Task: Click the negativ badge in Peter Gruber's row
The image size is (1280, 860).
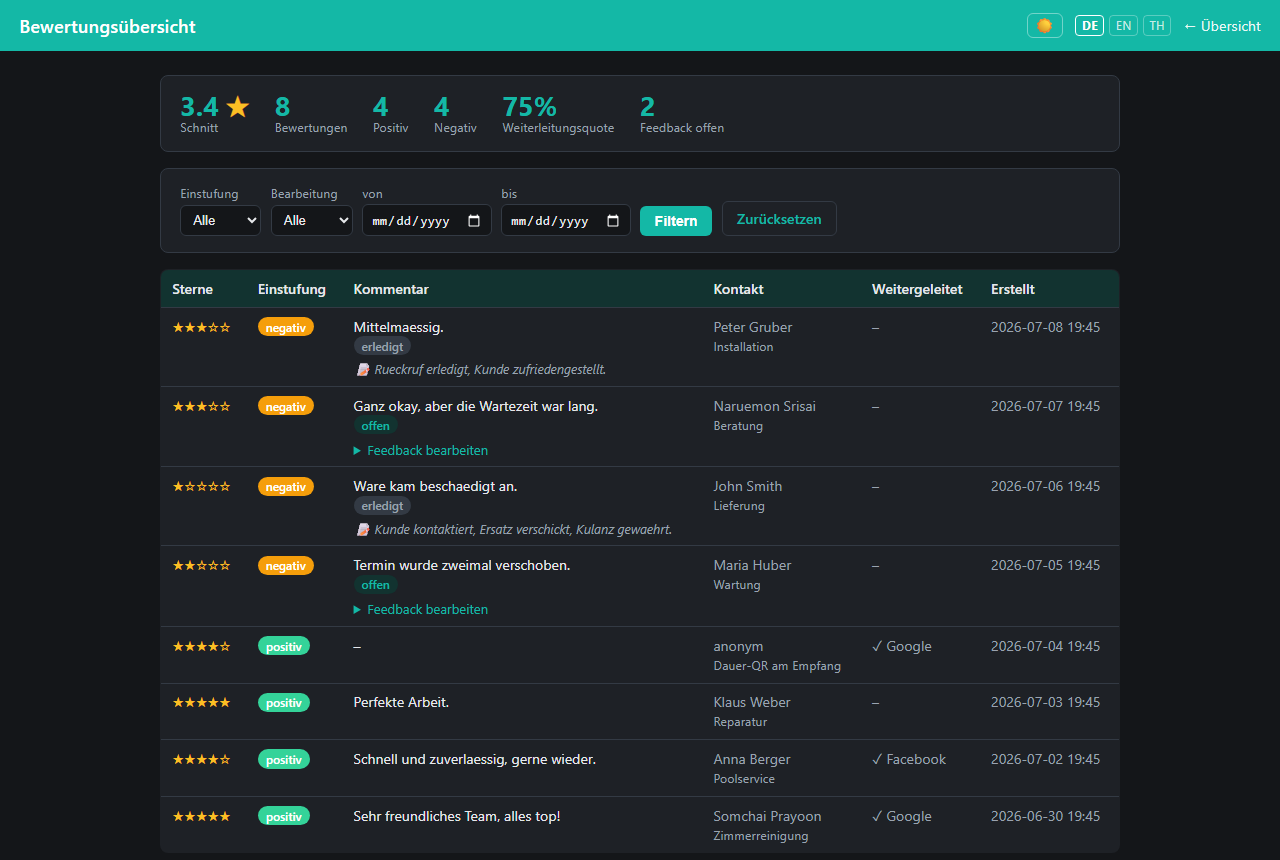Action: 286,327
